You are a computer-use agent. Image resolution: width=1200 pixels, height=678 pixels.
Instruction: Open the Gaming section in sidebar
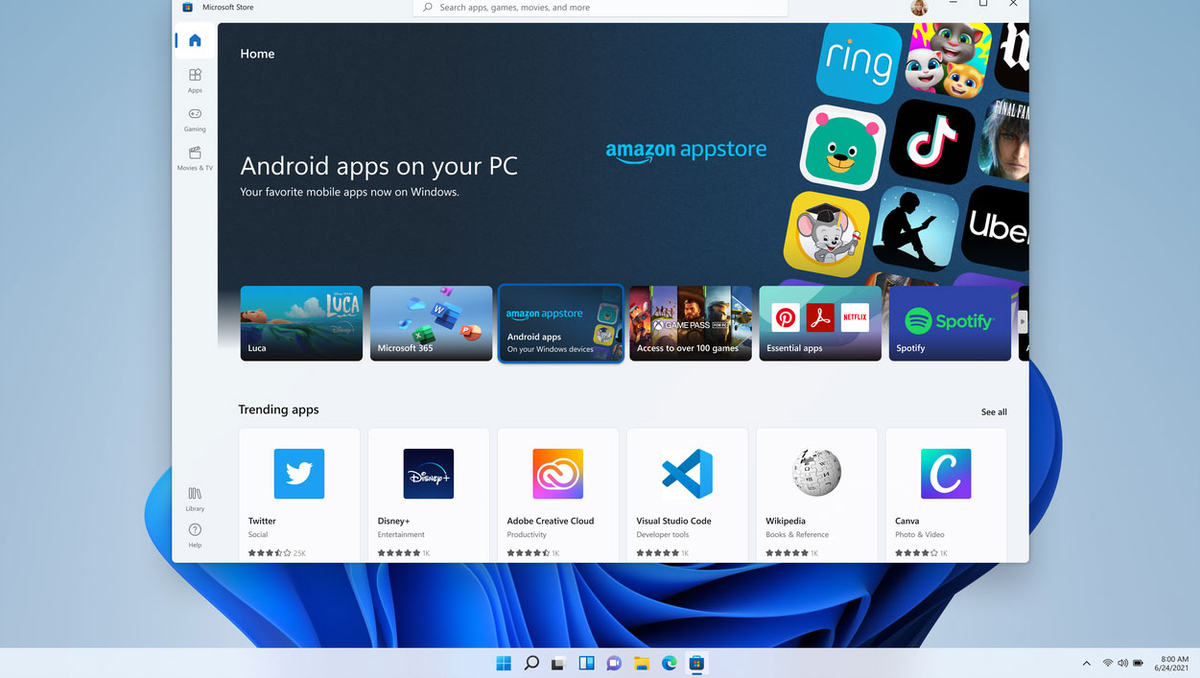(x=195, y=119)
